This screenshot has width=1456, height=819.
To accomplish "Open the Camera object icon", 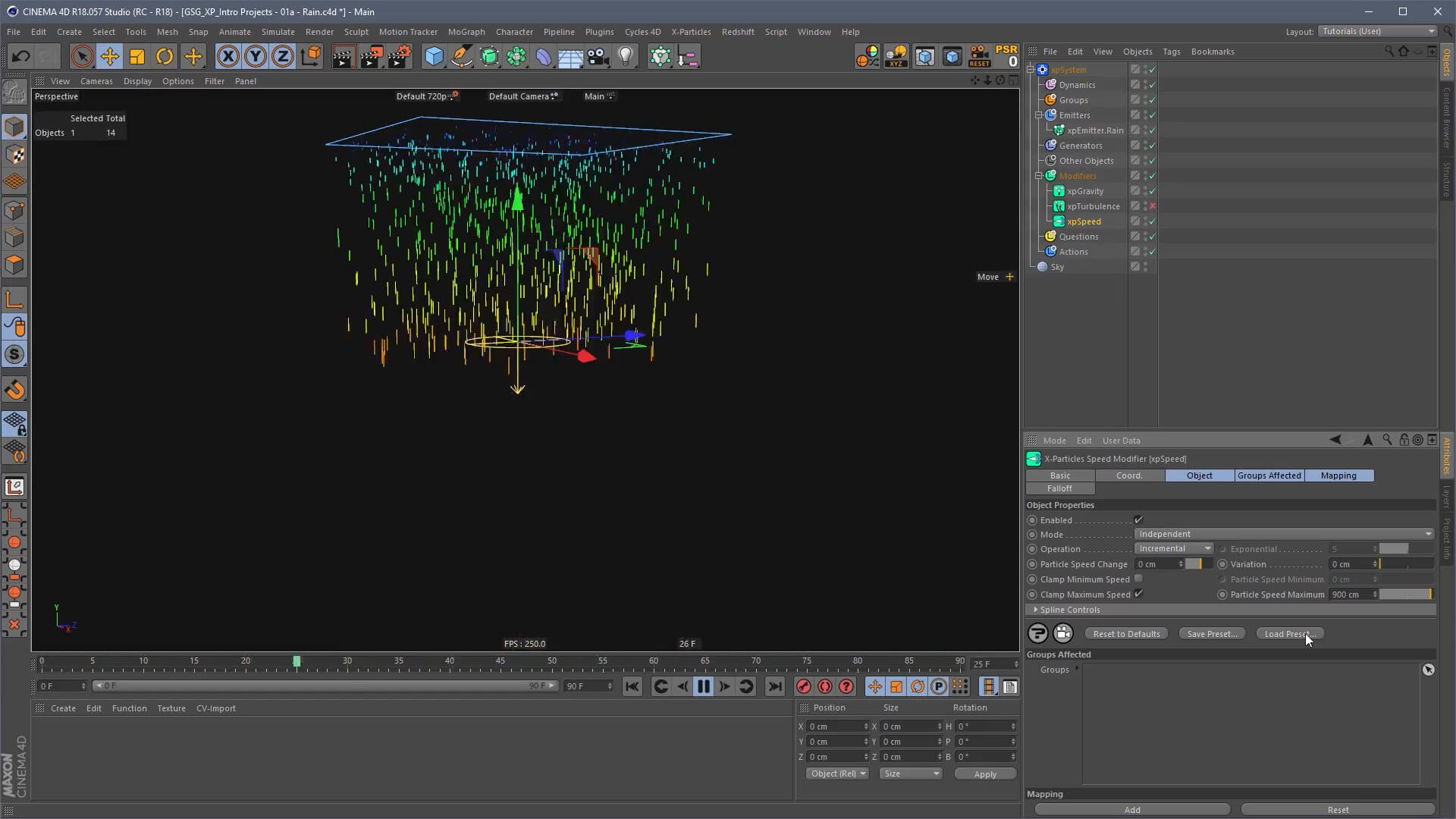I will tap(598, 56).
